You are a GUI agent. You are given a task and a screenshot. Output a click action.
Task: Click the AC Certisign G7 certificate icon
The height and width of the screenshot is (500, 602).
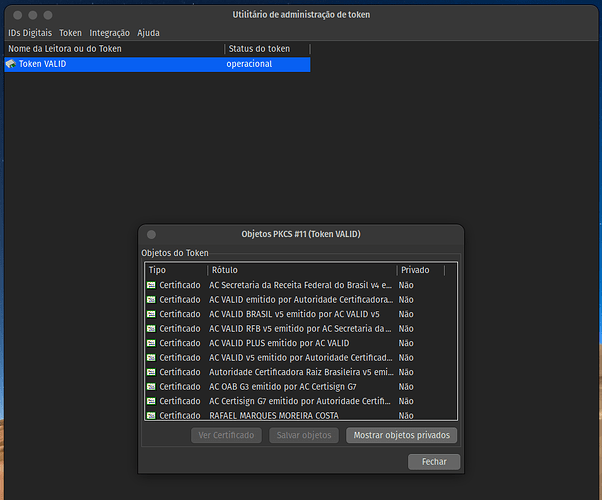pos(151,401)
